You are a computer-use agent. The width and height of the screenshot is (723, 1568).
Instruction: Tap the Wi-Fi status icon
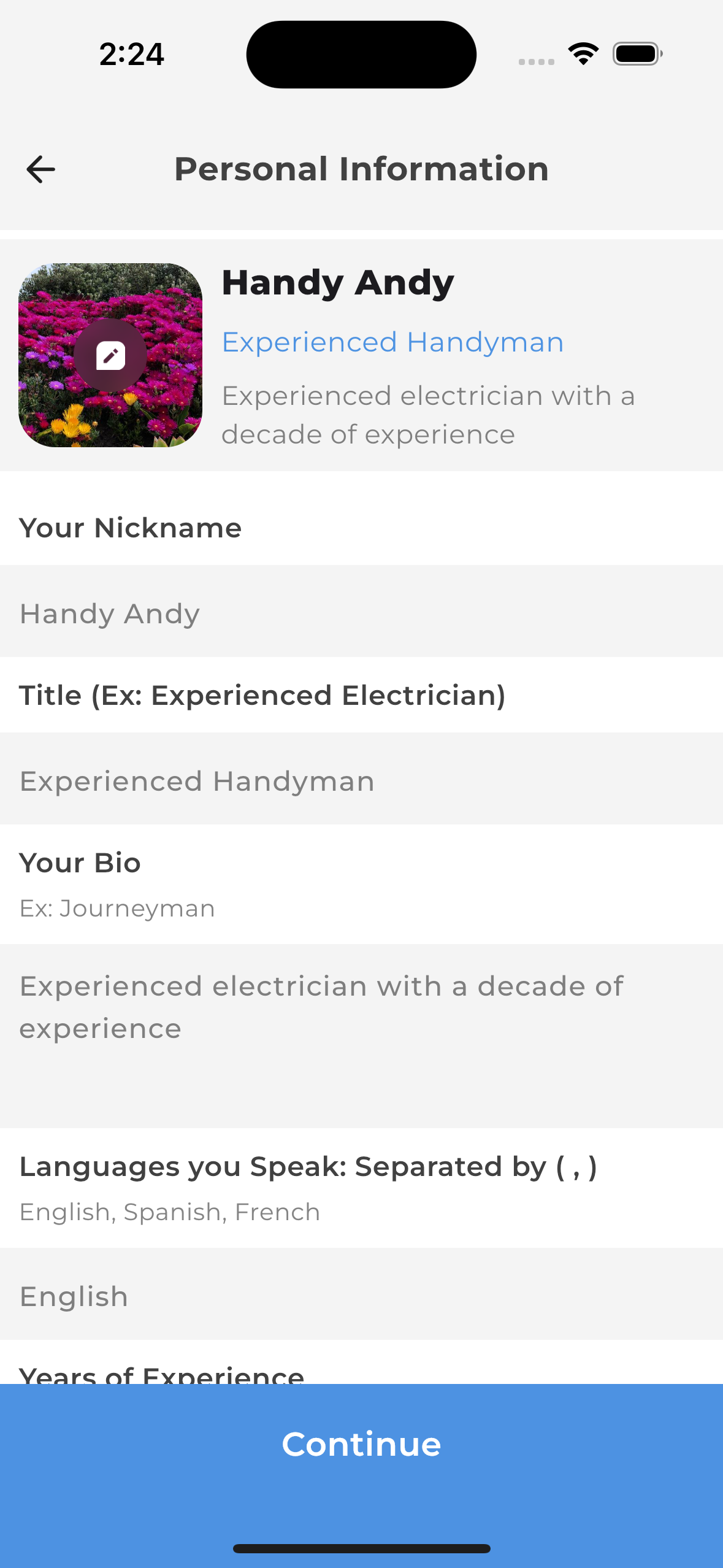point(583,54)
